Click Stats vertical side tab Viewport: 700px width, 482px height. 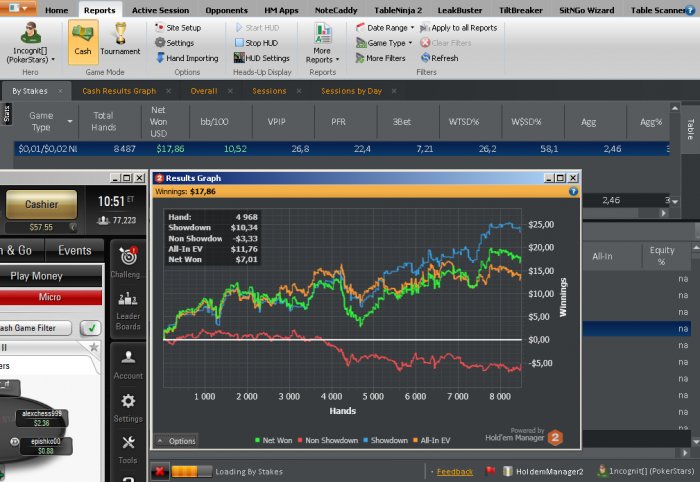point(6,114)
